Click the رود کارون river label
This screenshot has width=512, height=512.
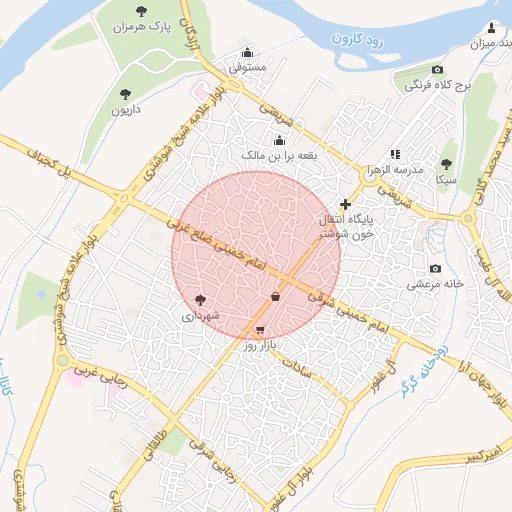(357, 40)
